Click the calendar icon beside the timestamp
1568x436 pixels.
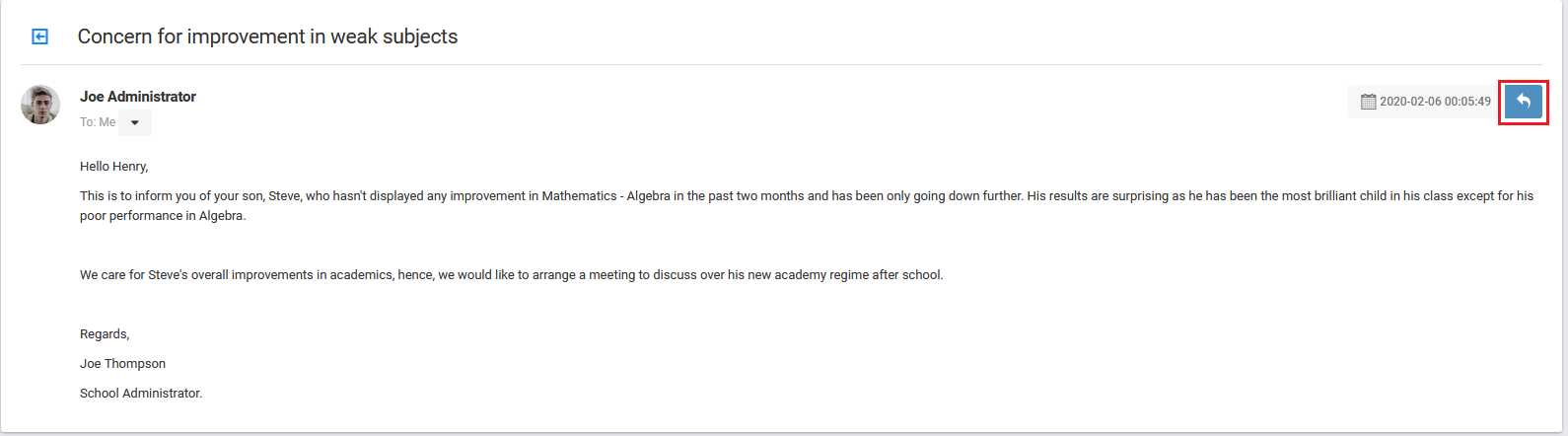click(x=1368, y=102)
